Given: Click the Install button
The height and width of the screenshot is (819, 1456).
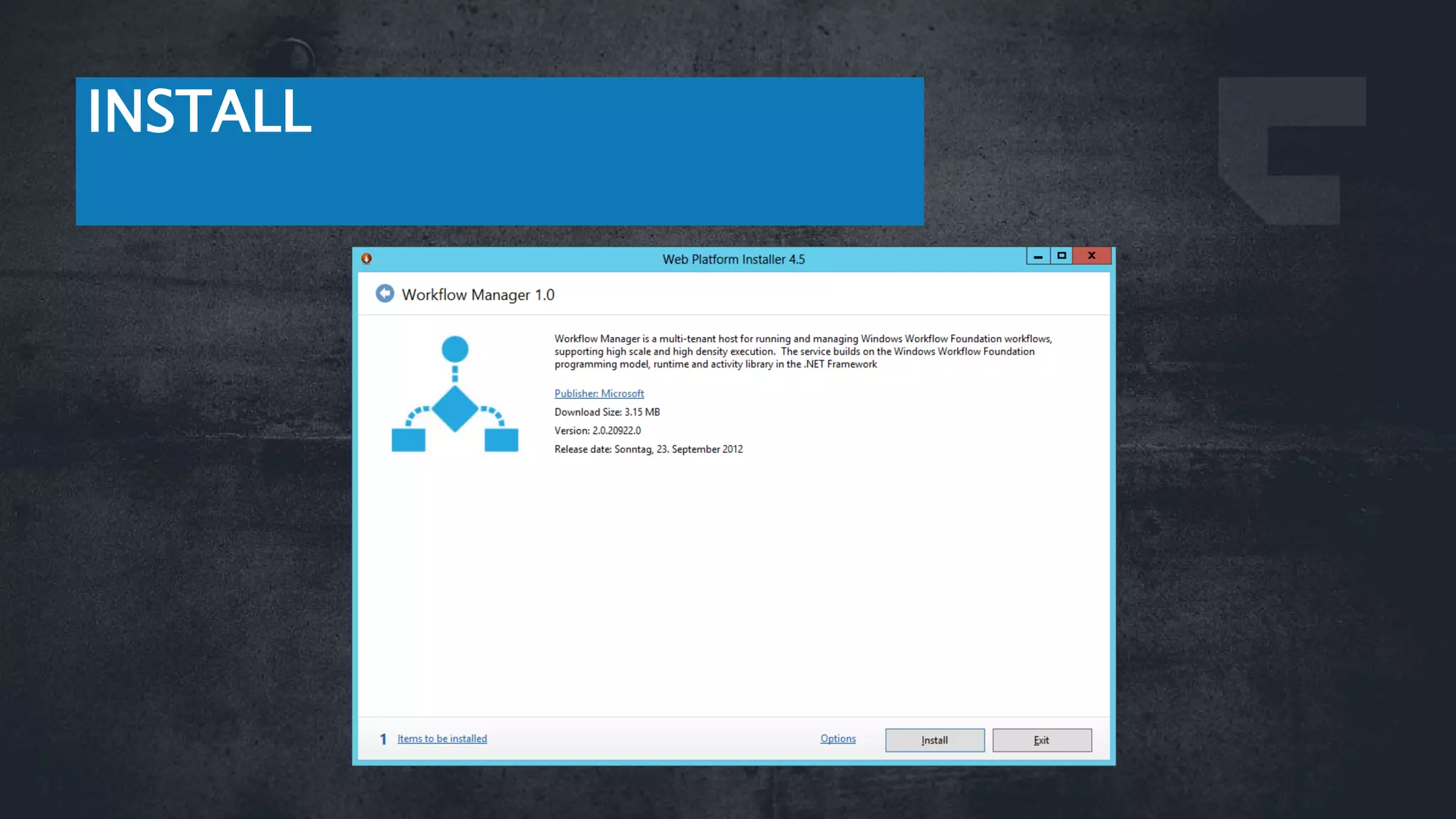Looking at the screenshot, I should tap(935, 740).
